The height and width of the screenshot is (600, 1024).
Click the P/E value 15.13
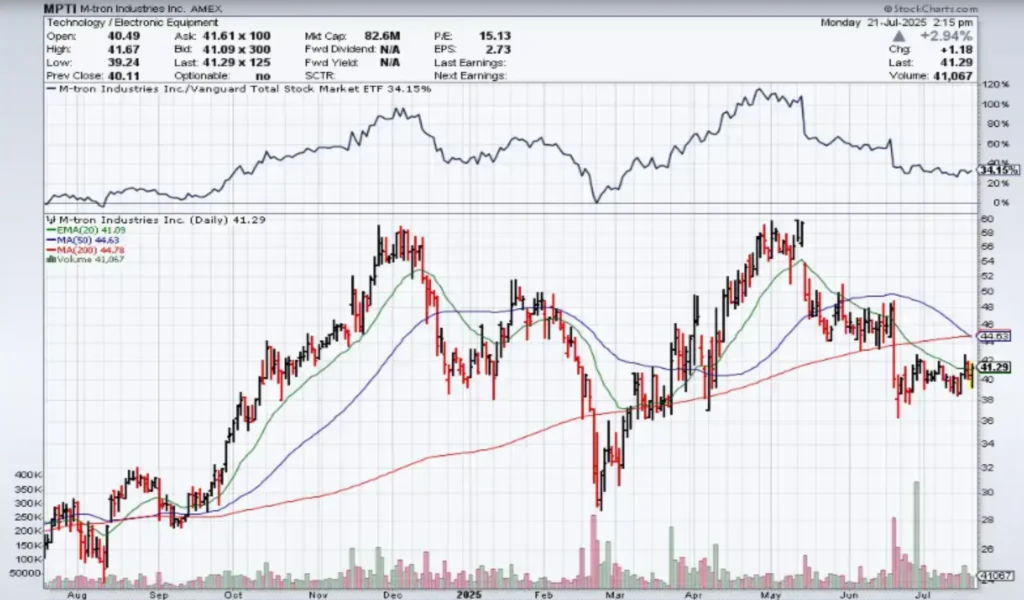pyautogui.click(x=494, y=36)
